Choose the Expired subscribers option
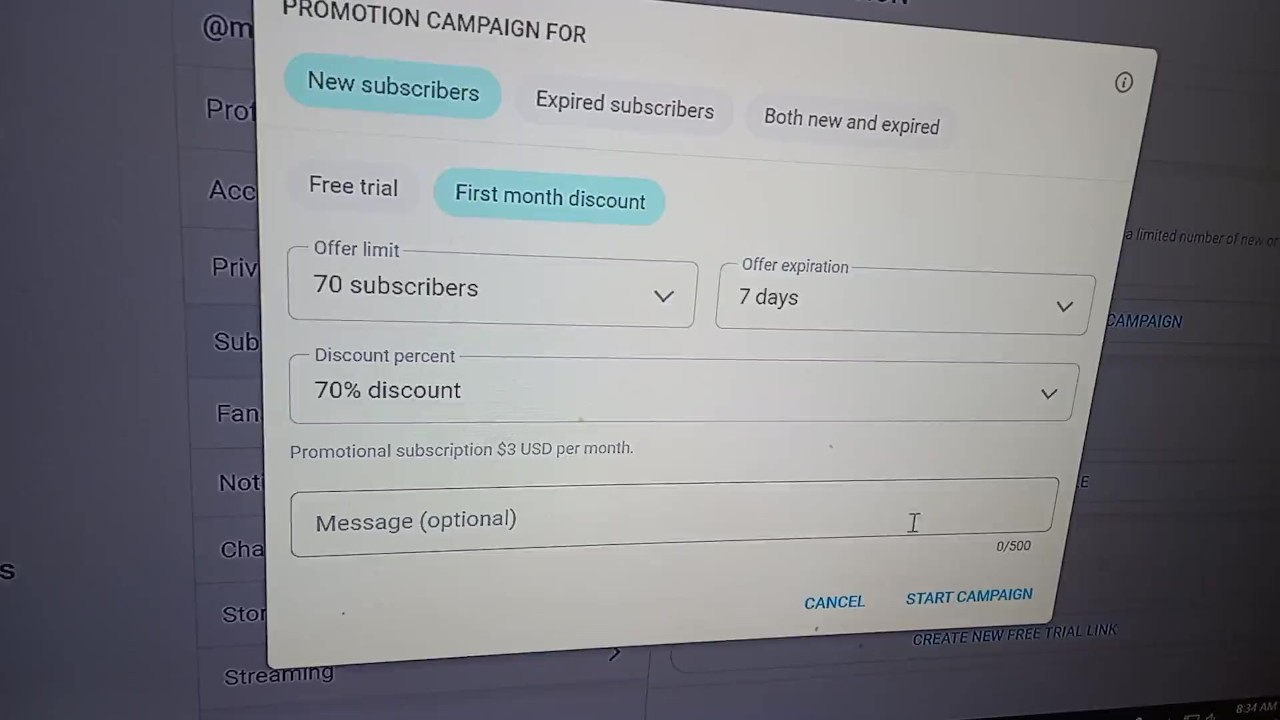 tap(624, 105)
